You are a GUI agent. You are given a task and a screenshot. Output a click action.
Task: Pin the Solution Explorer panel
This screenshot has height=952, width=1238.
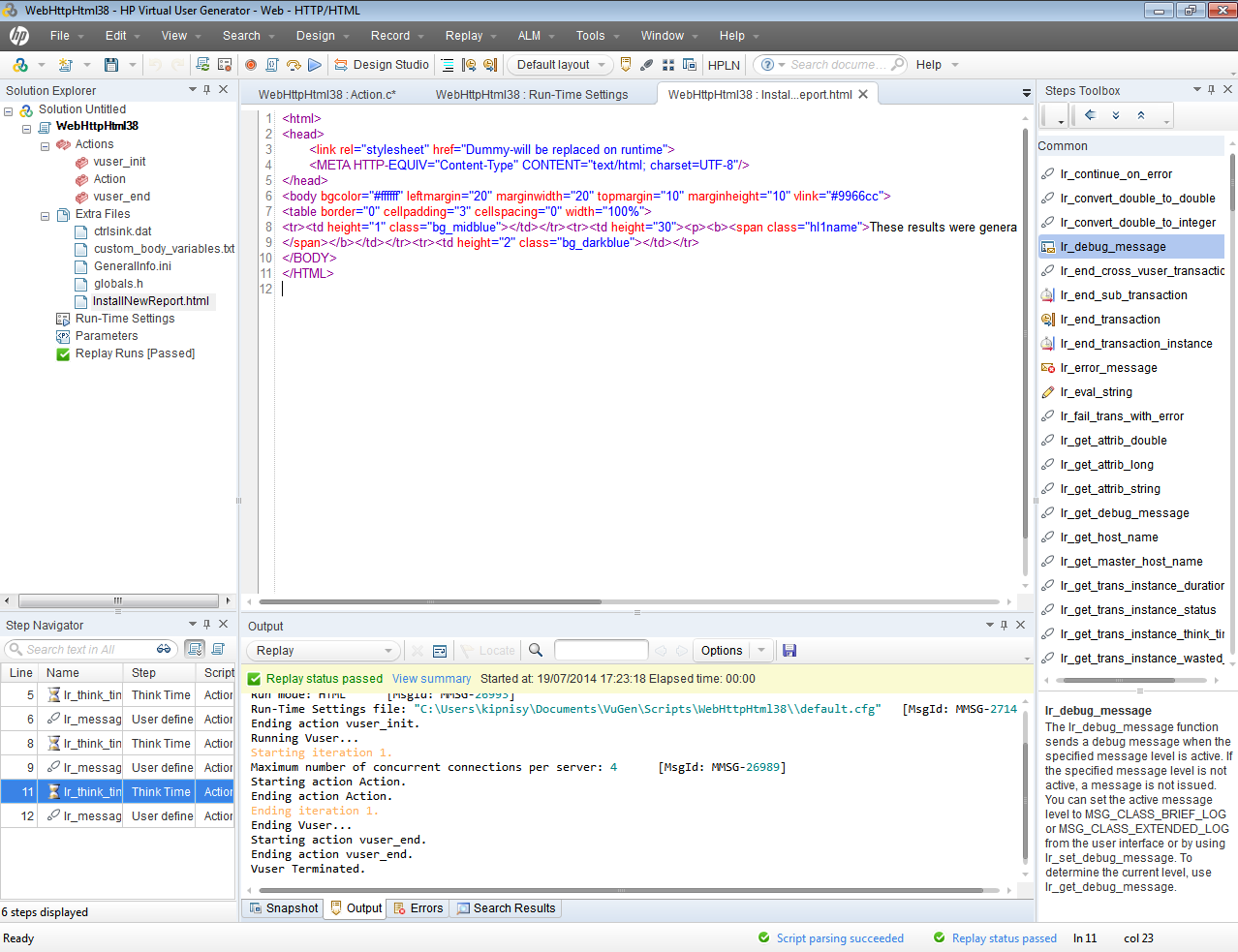207,89
